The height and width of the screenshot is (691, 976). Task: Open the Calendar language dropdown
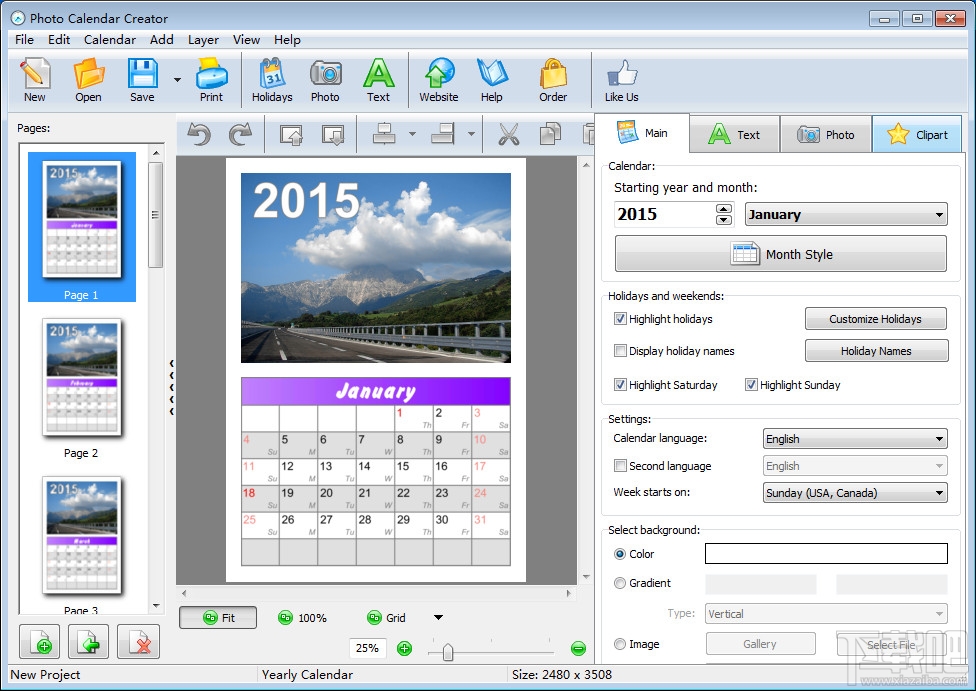854,439
